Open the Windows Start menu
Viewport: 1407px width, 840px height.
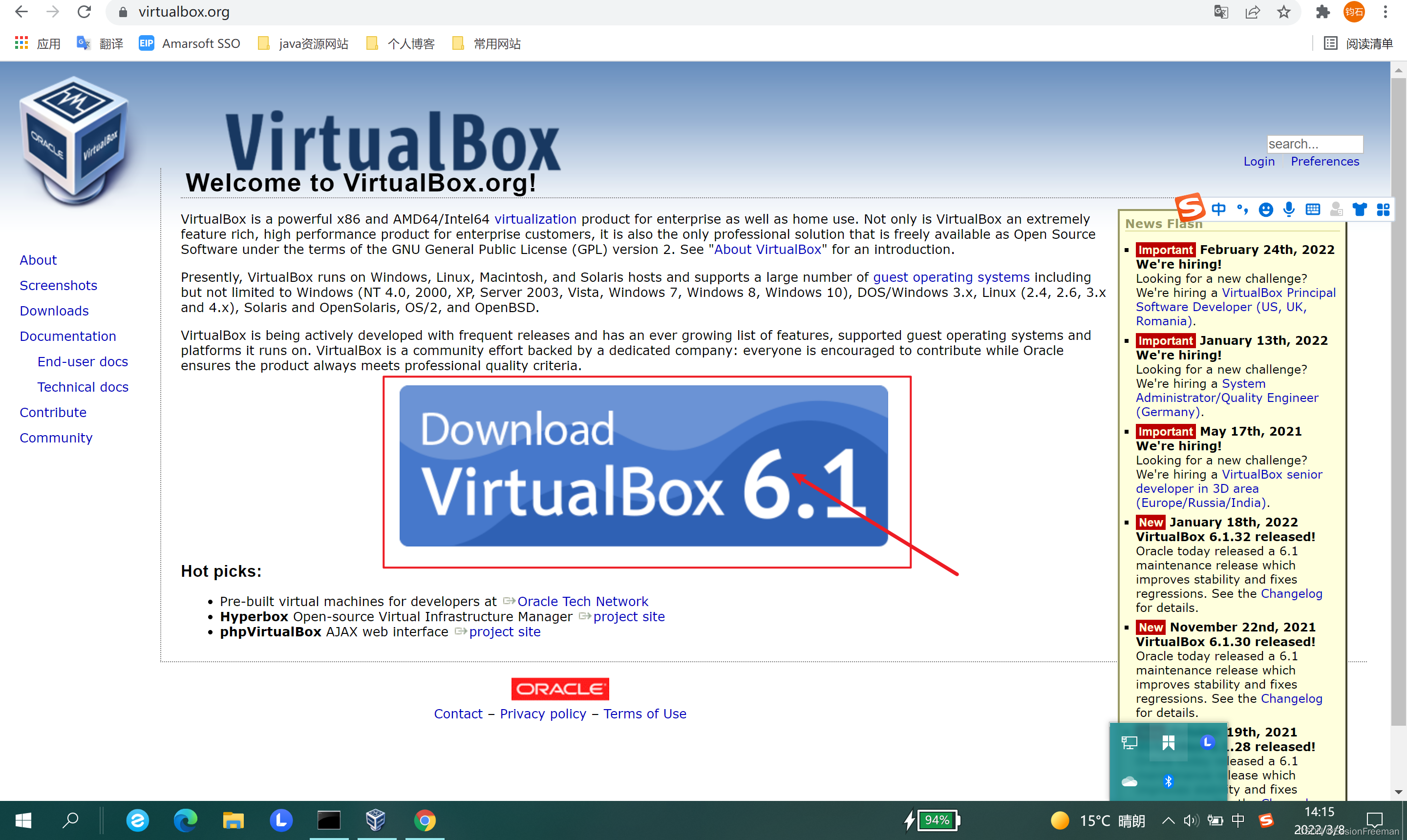click(23, 820)
